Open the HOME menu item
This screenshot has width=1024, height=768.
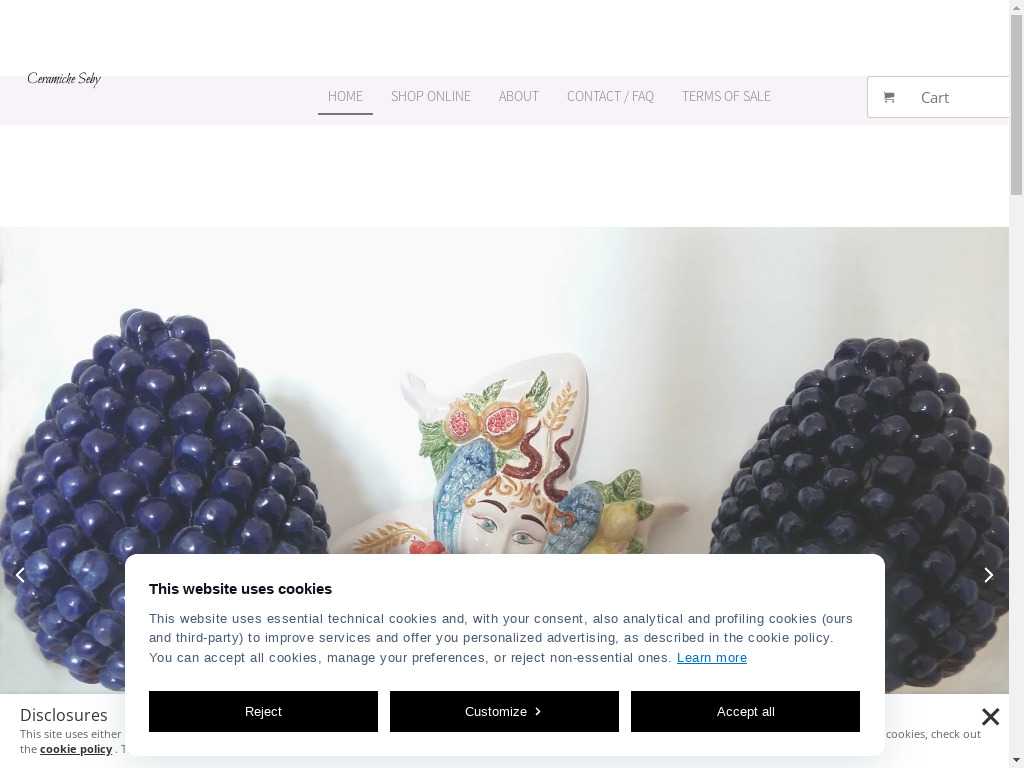(x=345, y=96)
